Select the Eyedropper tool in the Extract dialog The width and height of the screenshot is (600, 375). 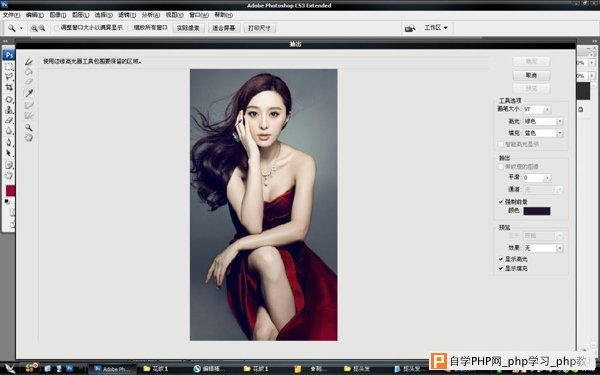[x=29, y=93]
